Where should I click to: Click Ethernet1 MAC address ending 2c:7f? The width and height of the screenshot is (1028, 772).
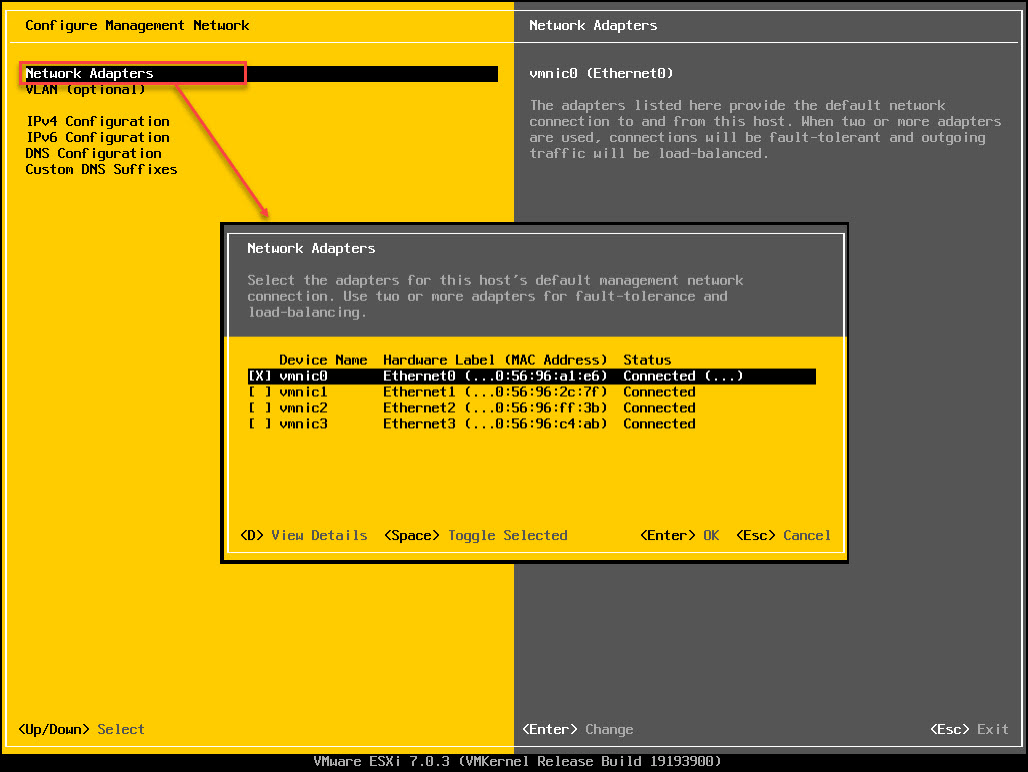click(x=495, y=392)
